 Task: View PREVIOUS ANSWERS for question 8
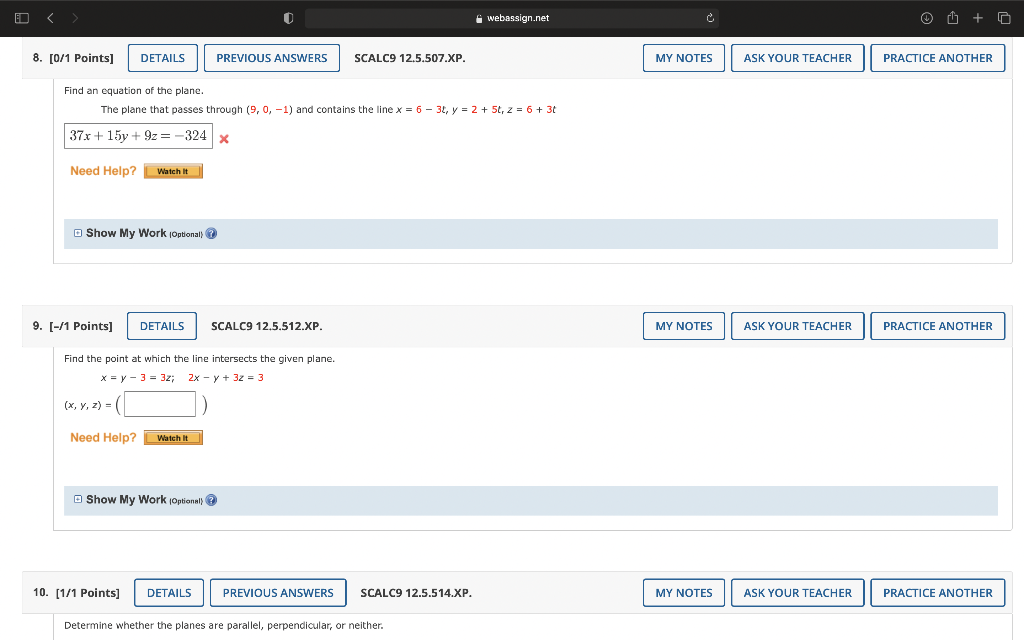[x=272, y=58]
